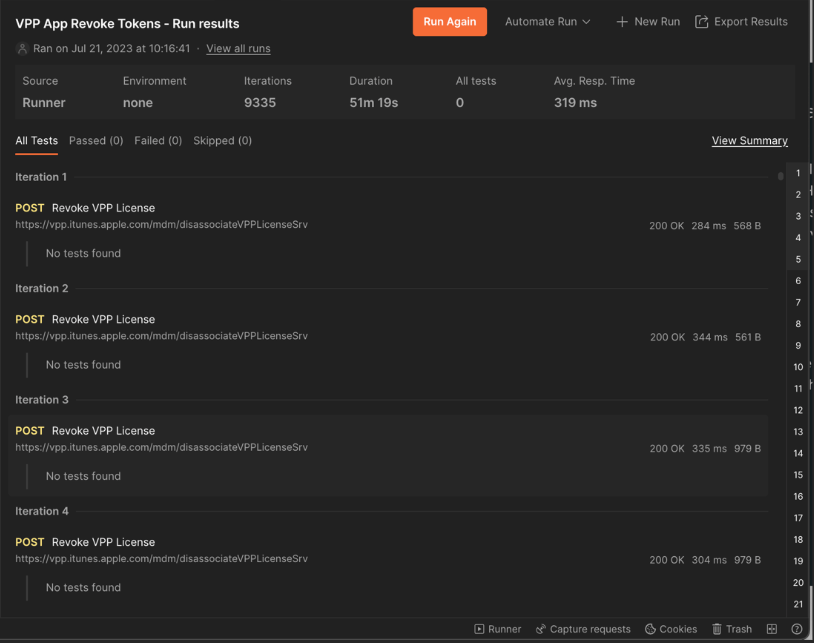Open the Iteration 1 Revoke VPP License request
The width and height of the screenshot is (814, 643).
[103, 208]
